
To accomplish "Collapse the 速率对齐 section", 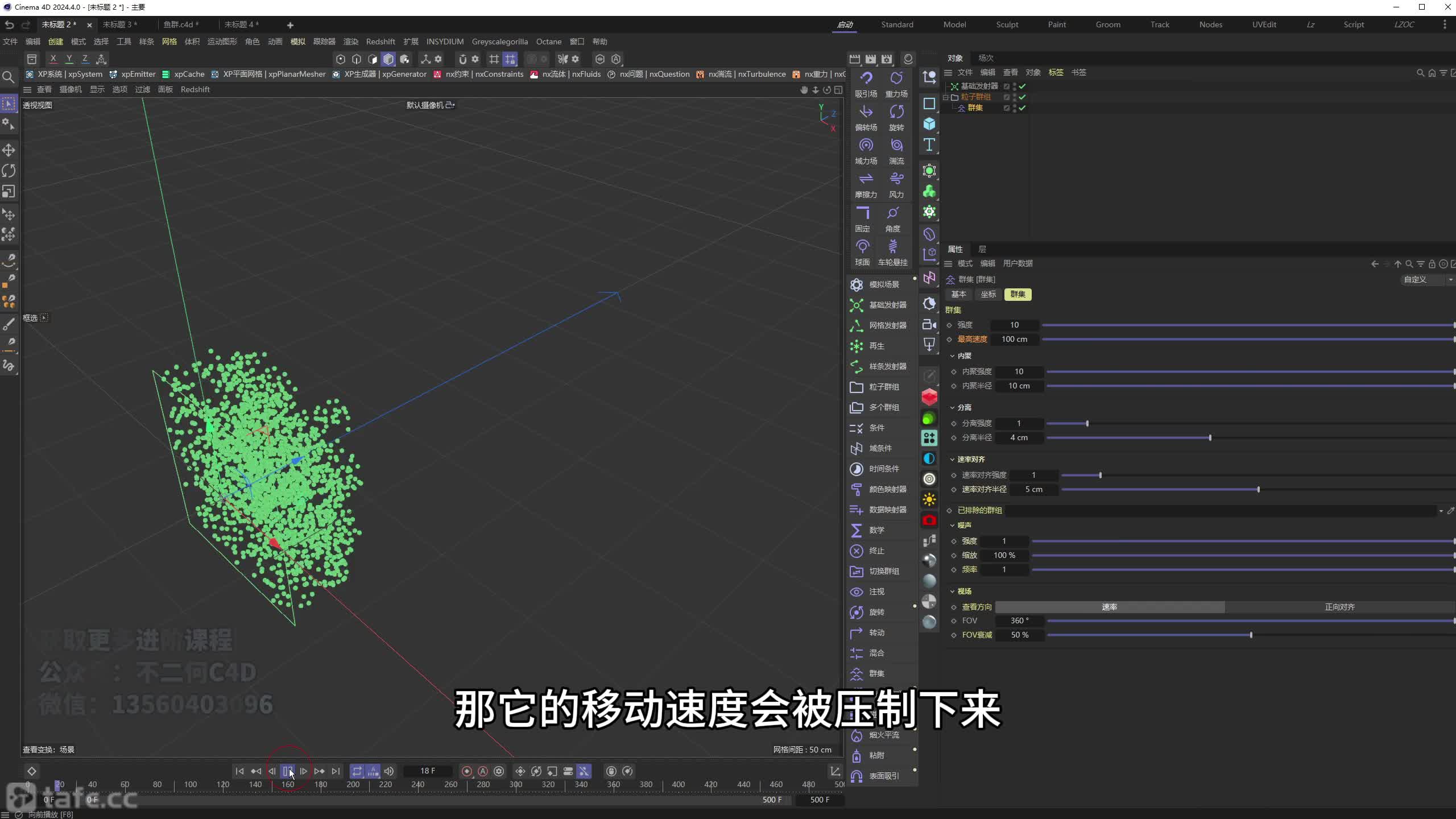I will [952, 460].
